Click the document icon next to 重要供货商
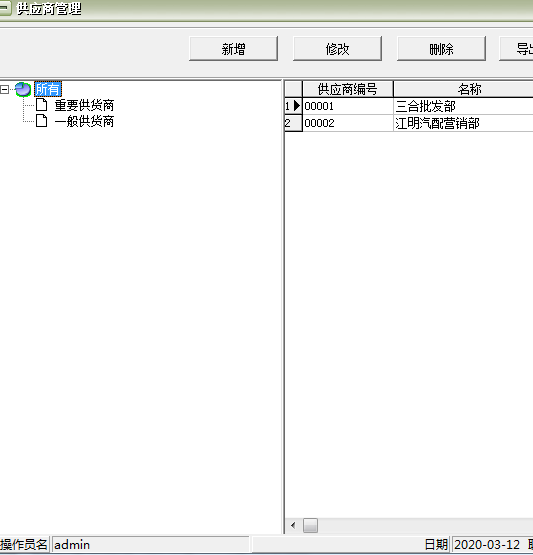 pyautogui.click(x=41, y=105)
